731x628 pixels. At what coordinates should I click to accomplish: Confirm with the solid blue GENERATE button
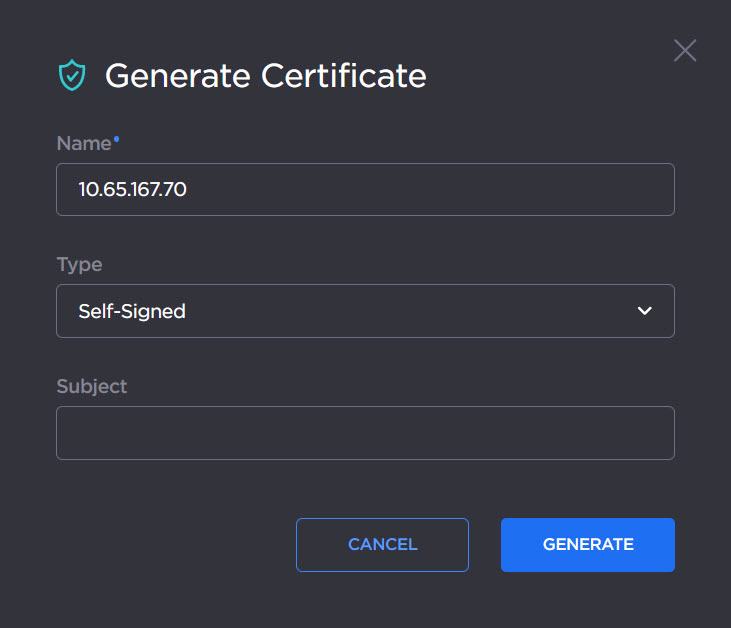coord(588,545)
